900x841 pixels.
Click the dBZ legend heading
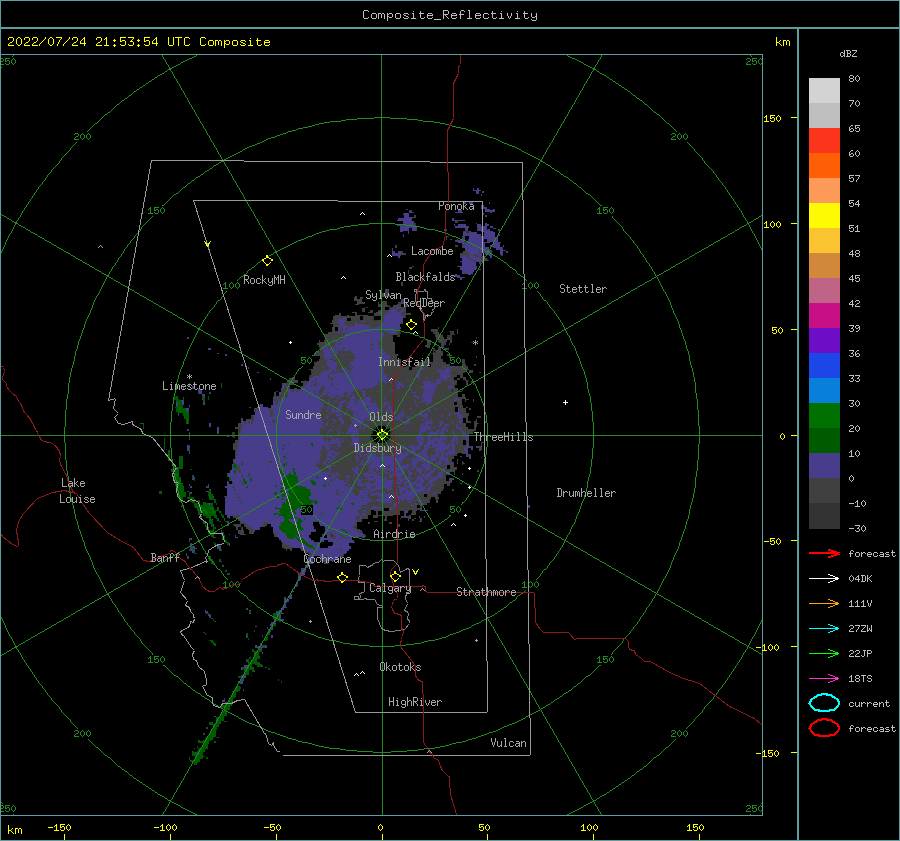848,54
